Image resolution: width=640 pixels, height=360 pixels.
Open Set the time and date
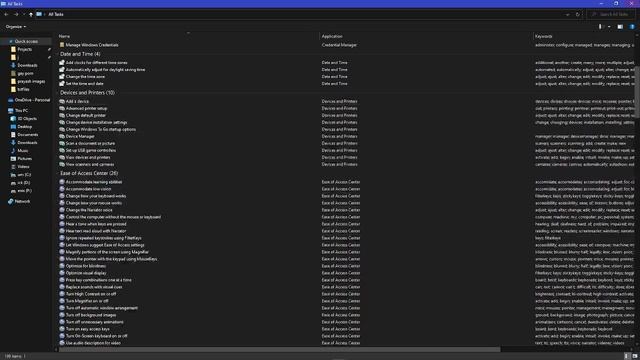coord(84,84)
